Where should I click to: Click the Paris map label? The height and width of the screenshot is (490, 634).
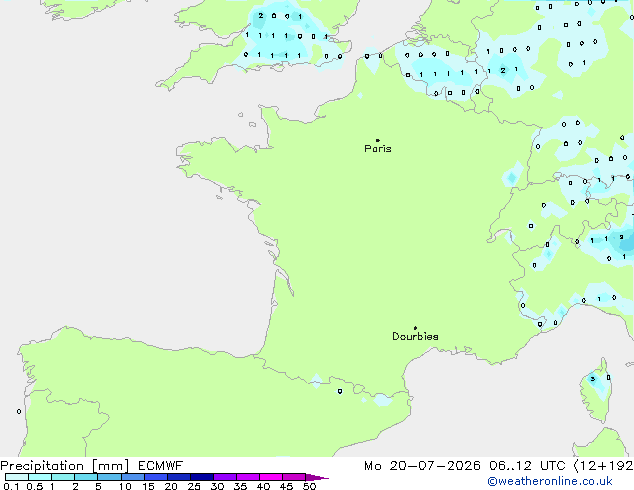[x=378, y=149]
